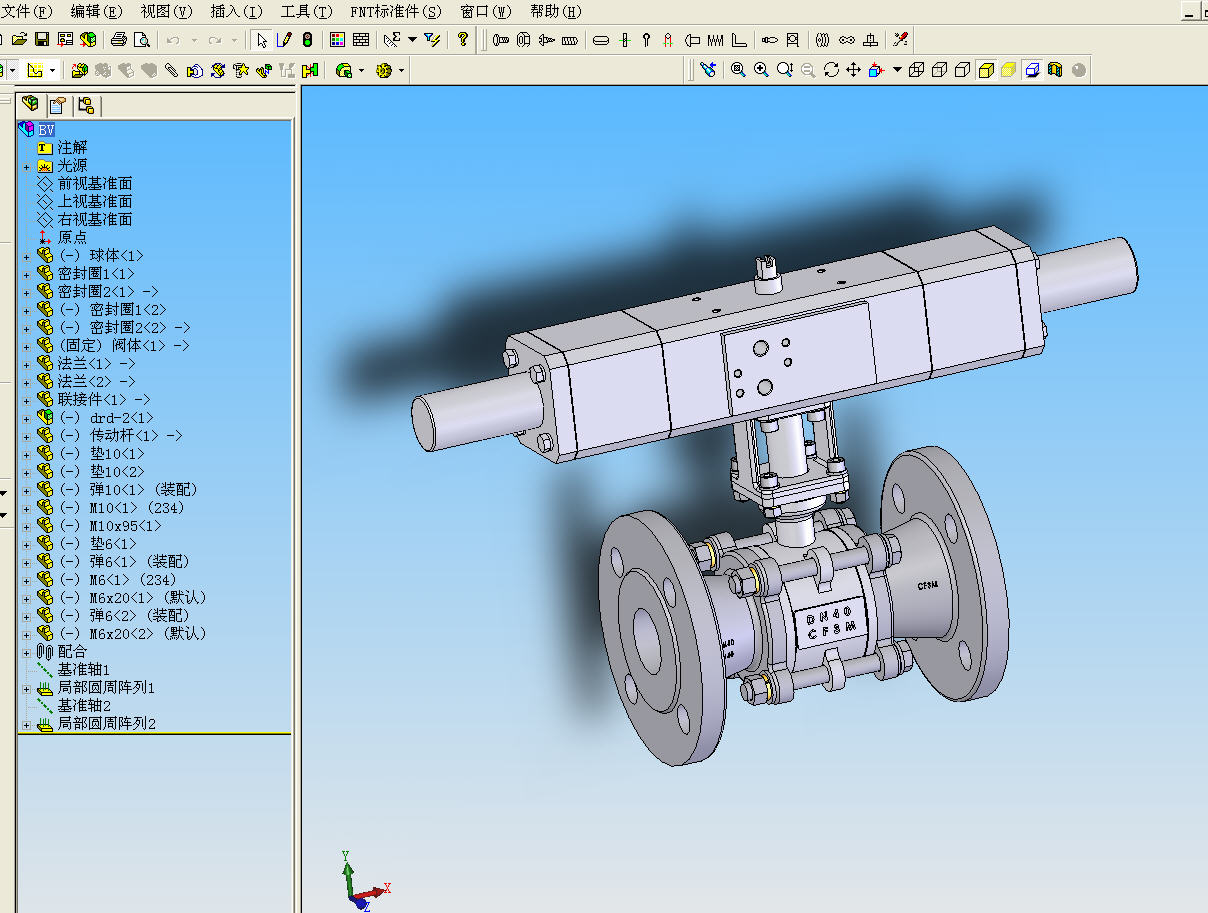
Task: Open the 帮助(H) menu
Action: (x=555, y=12)
